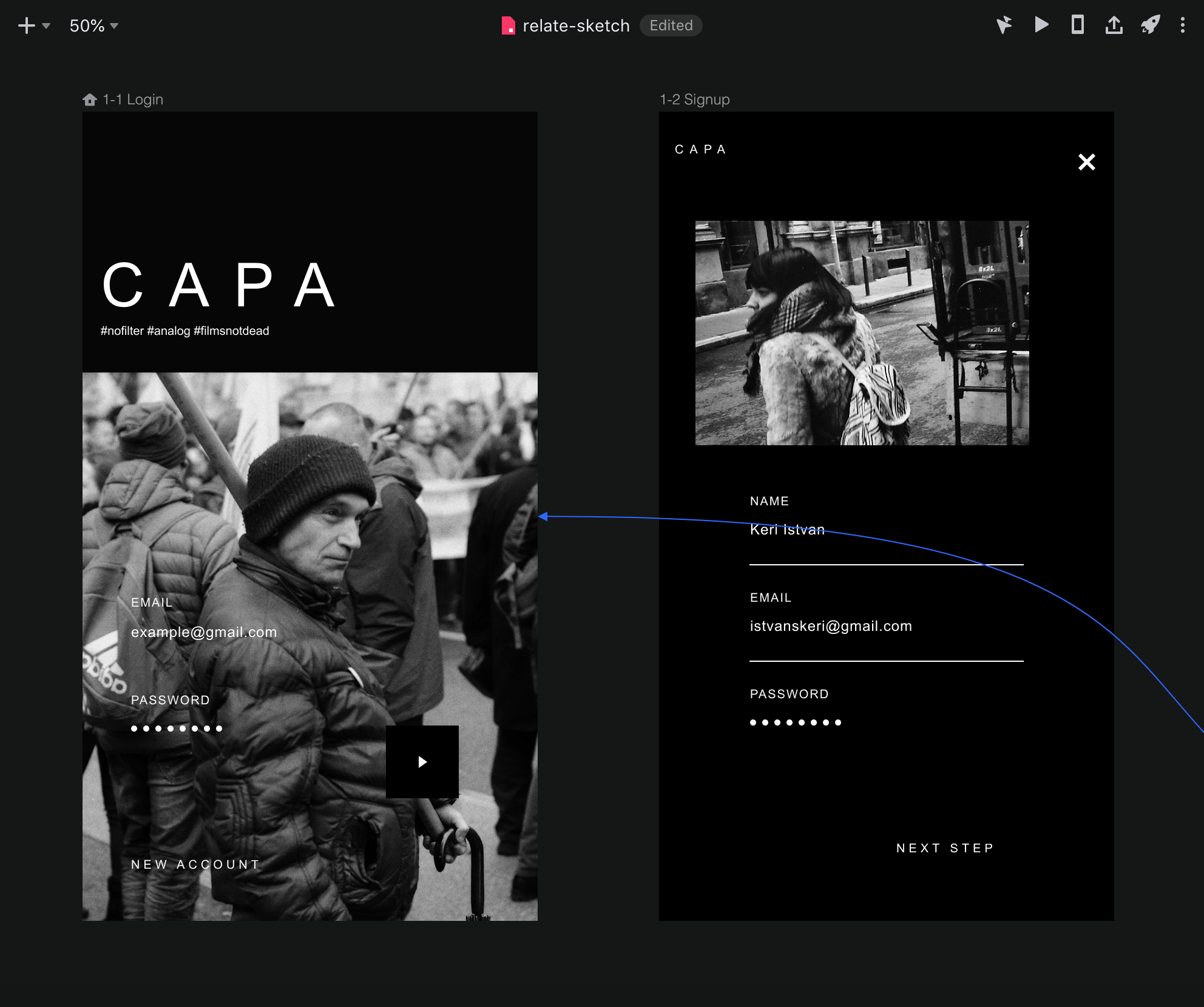Click the white X close icon on Signup
Image resolution: width=1204 pixels, height=1007 pixels.
[x=1086, y=162]
